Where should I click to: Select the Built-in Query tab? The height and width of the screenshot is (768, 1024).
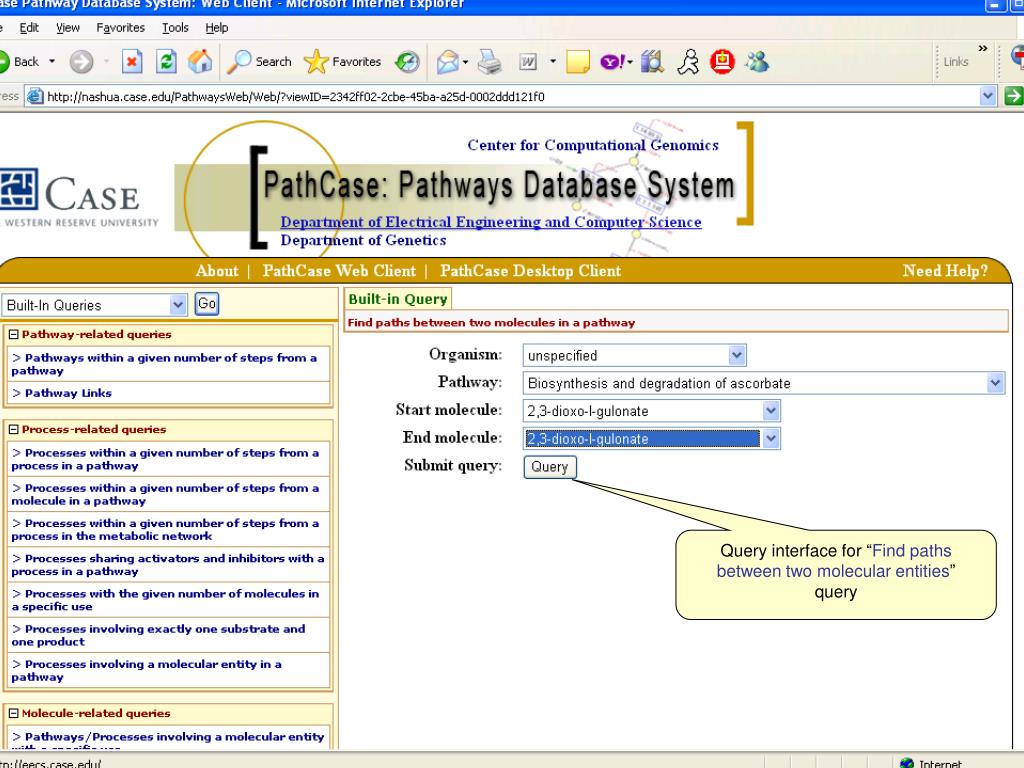(x=398, y=299)
